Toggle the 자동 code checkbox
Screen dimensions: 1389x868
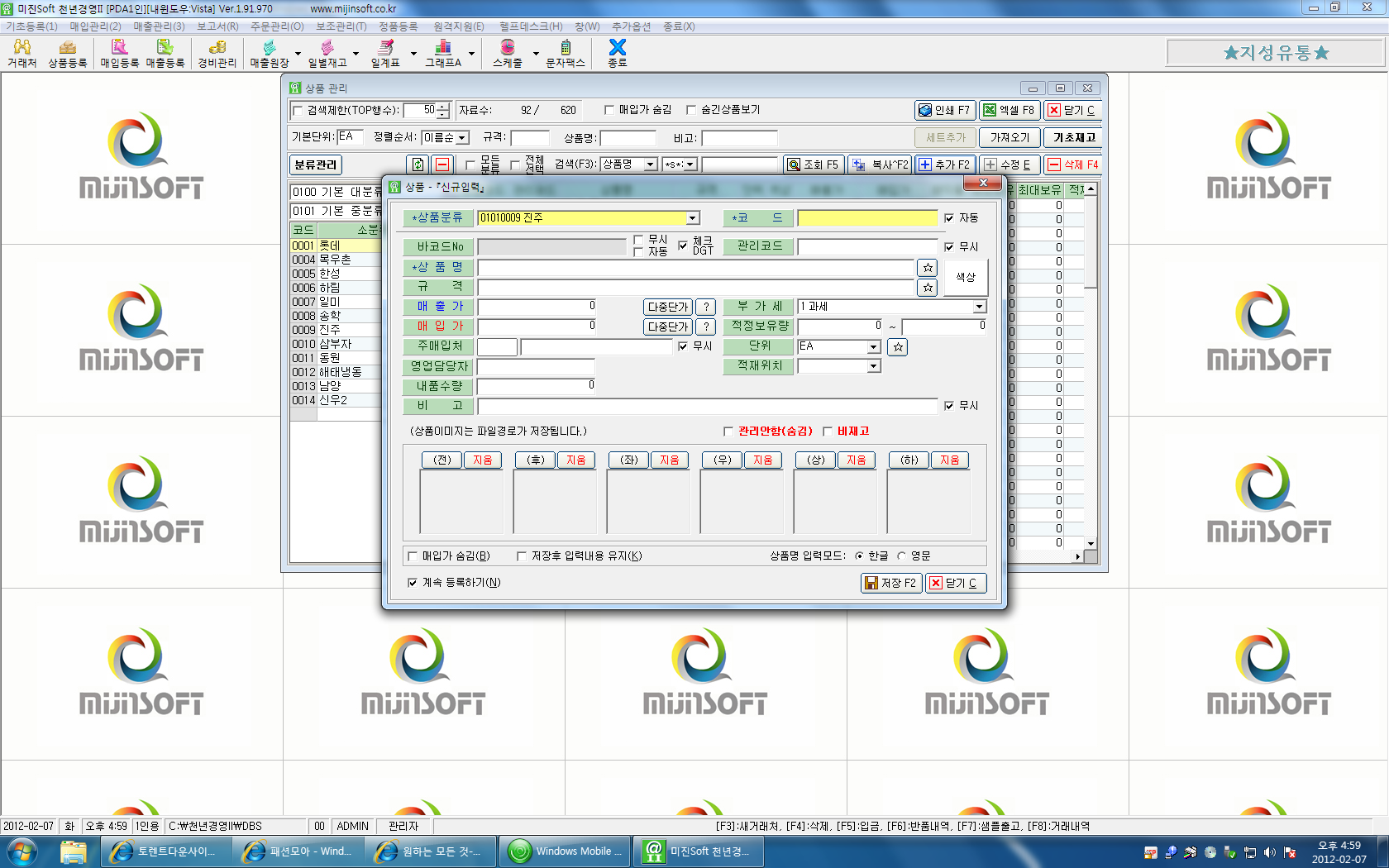pos(949,218)
